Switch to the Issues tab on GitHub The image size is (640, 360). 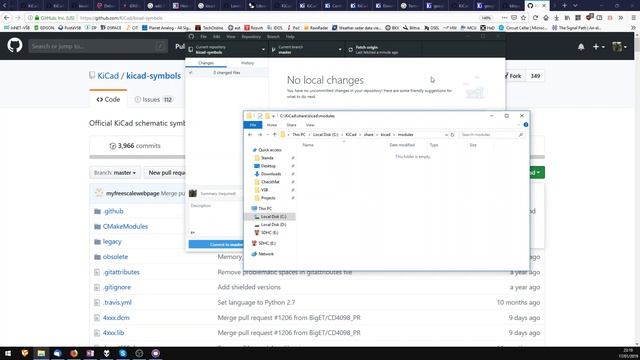coord(154,100)
